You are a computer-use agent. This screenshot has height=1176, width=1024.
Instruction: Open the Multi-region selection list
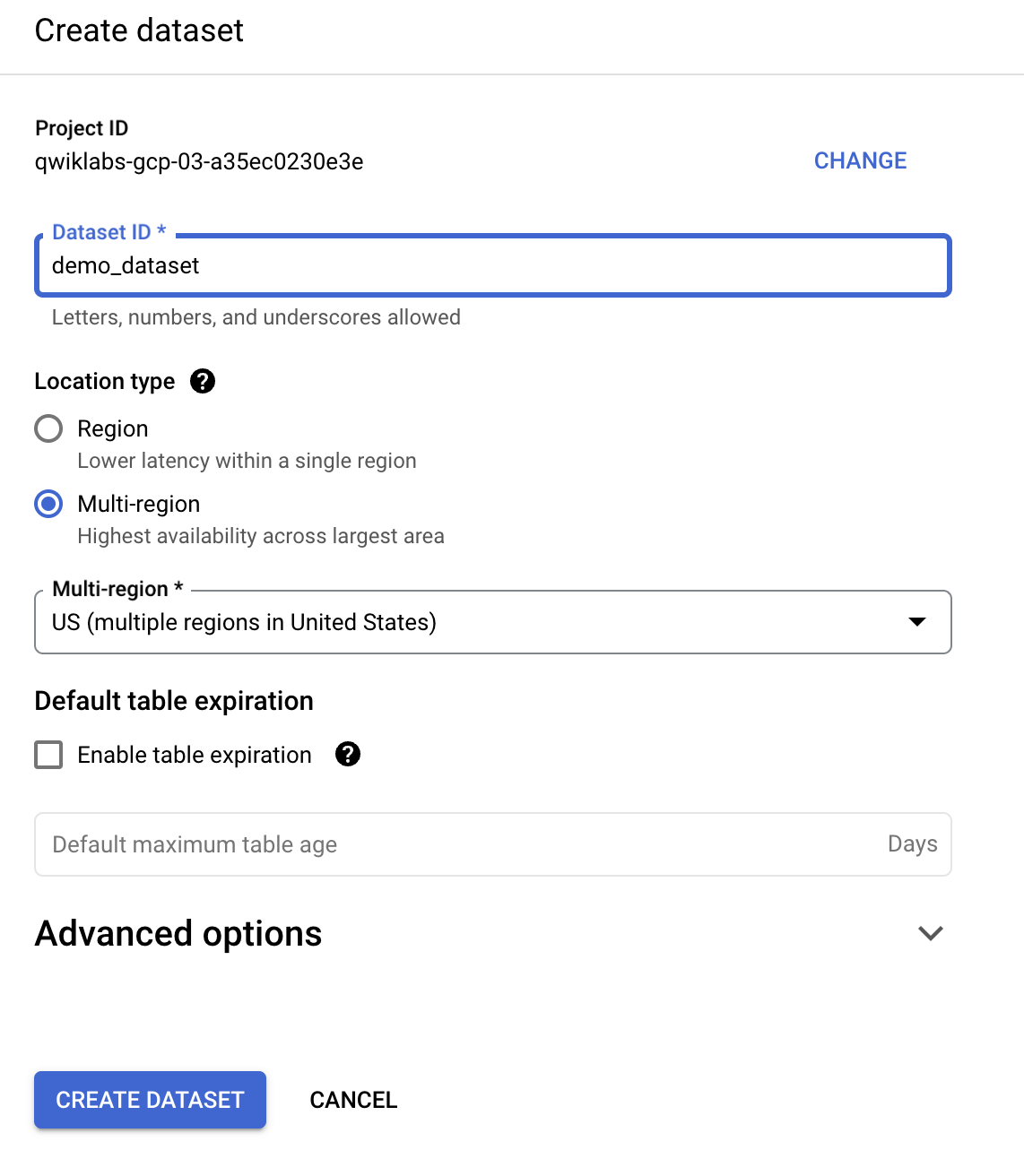(x=492, y=622)
